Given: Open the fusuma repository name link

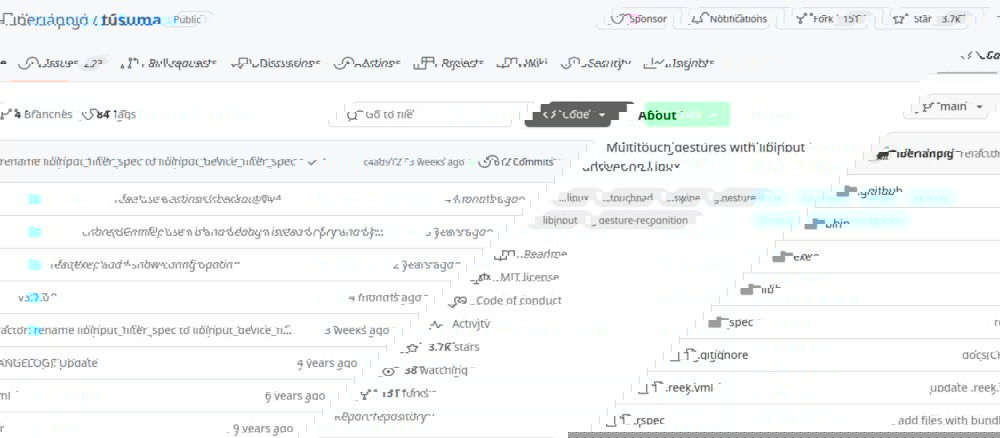Looking at the screenshot, I should pos(131,20).
